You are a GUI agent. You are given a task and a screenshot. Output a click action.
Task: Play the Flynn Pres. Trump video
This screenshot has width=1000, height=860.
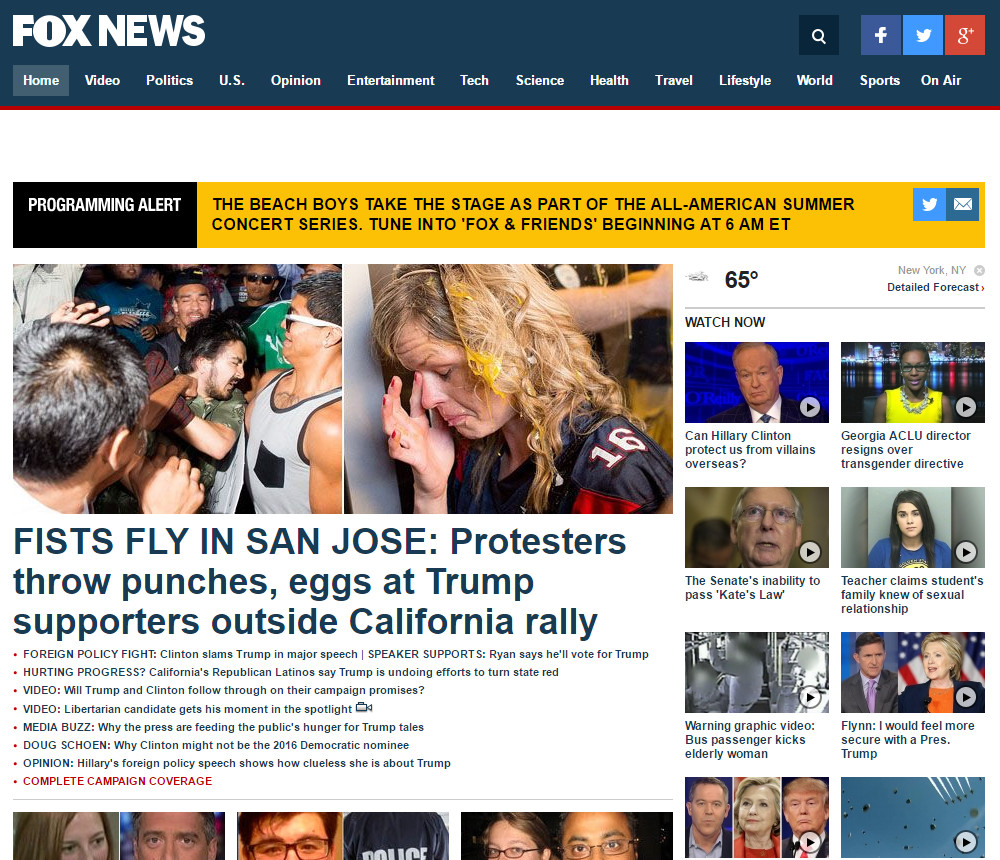966,697
